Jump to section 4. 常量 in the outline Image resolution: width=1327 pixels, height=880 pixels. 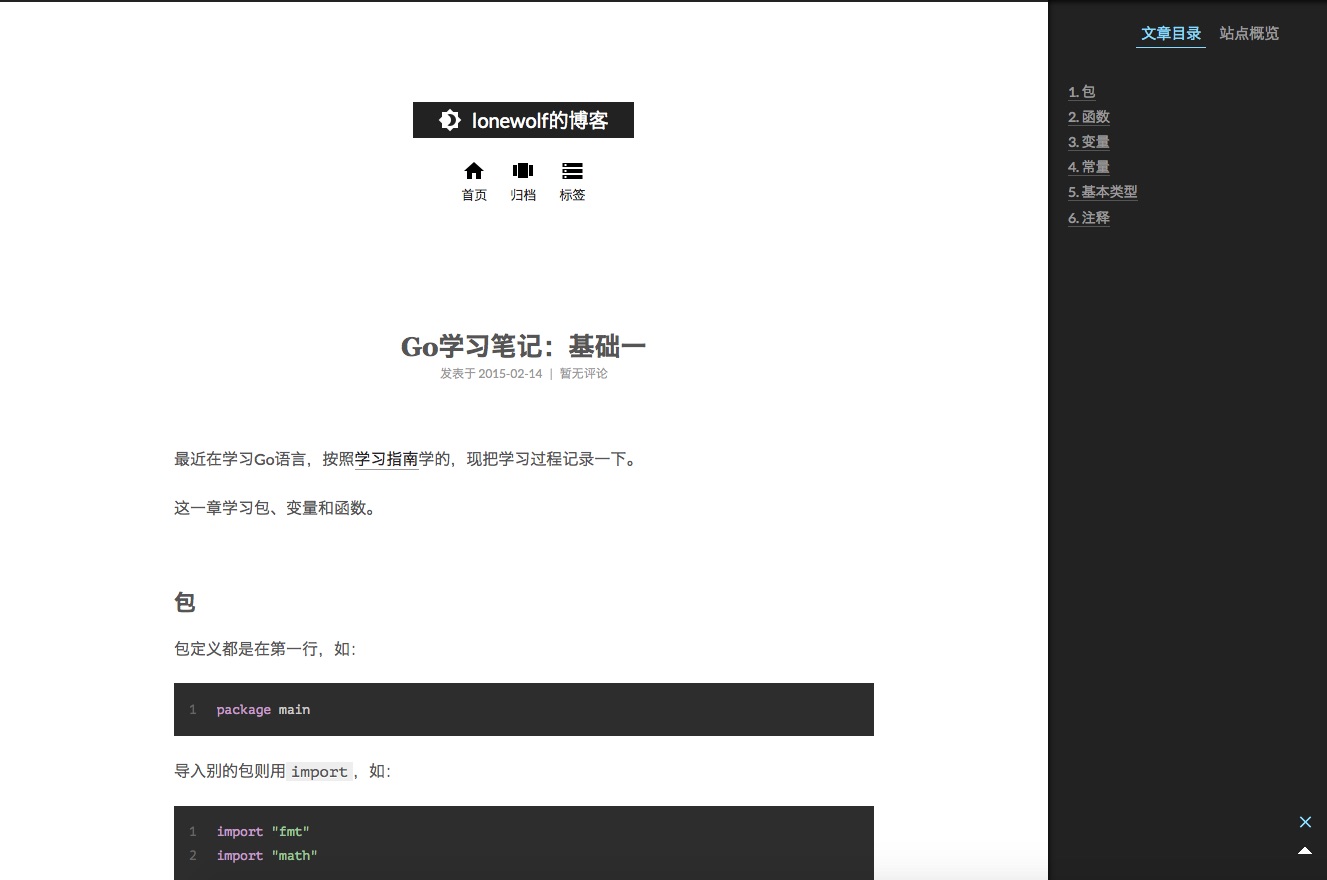(x=1089, y=166)
